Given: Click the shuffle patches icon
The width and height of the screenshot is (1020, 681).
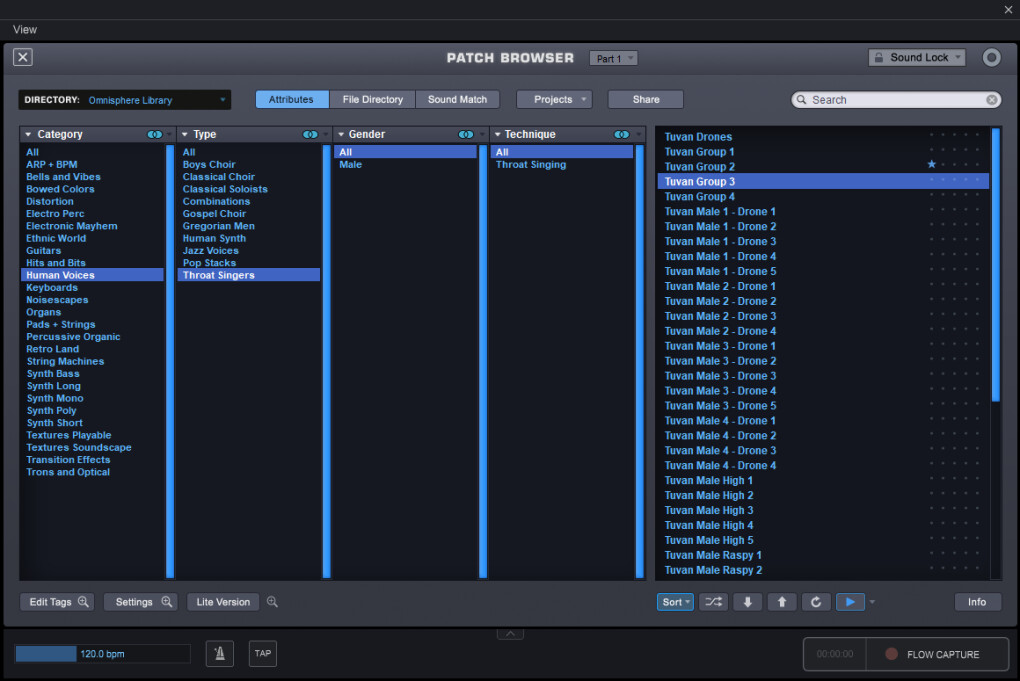Looking at the screenshot, I should coord(714,602).
